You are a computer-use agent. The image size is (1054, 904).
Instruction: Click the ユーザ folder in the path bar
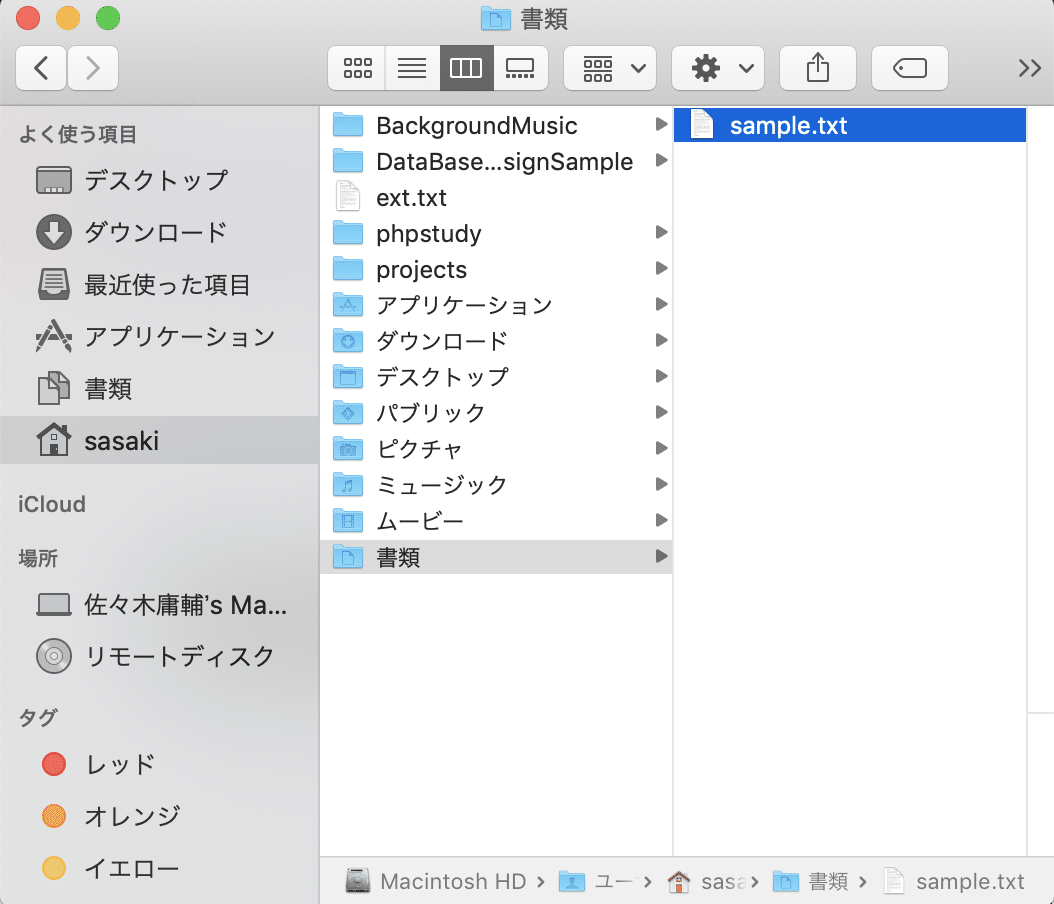tap(596, 881)
